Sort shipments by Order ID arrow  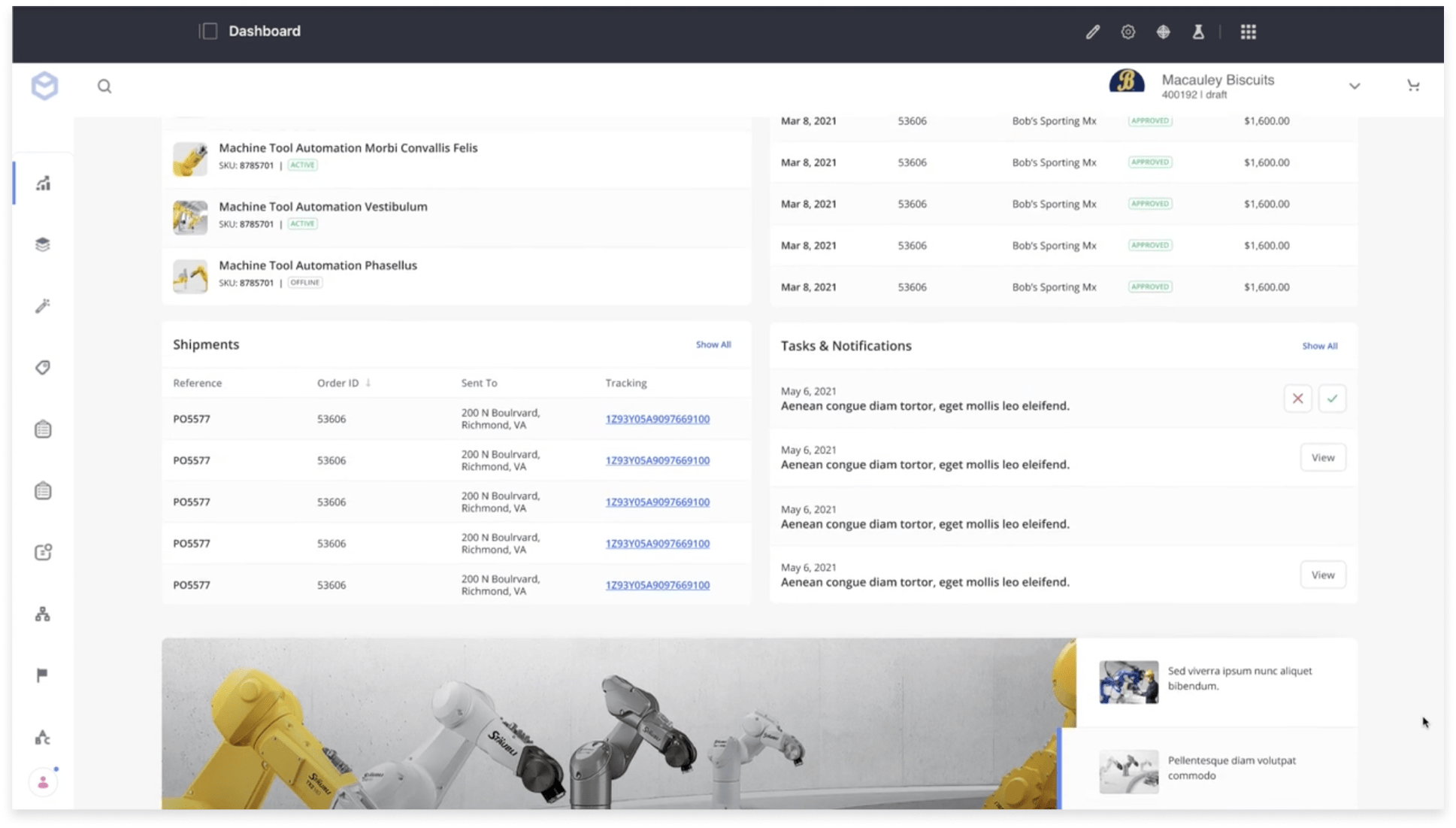click(x=368, y=383)
